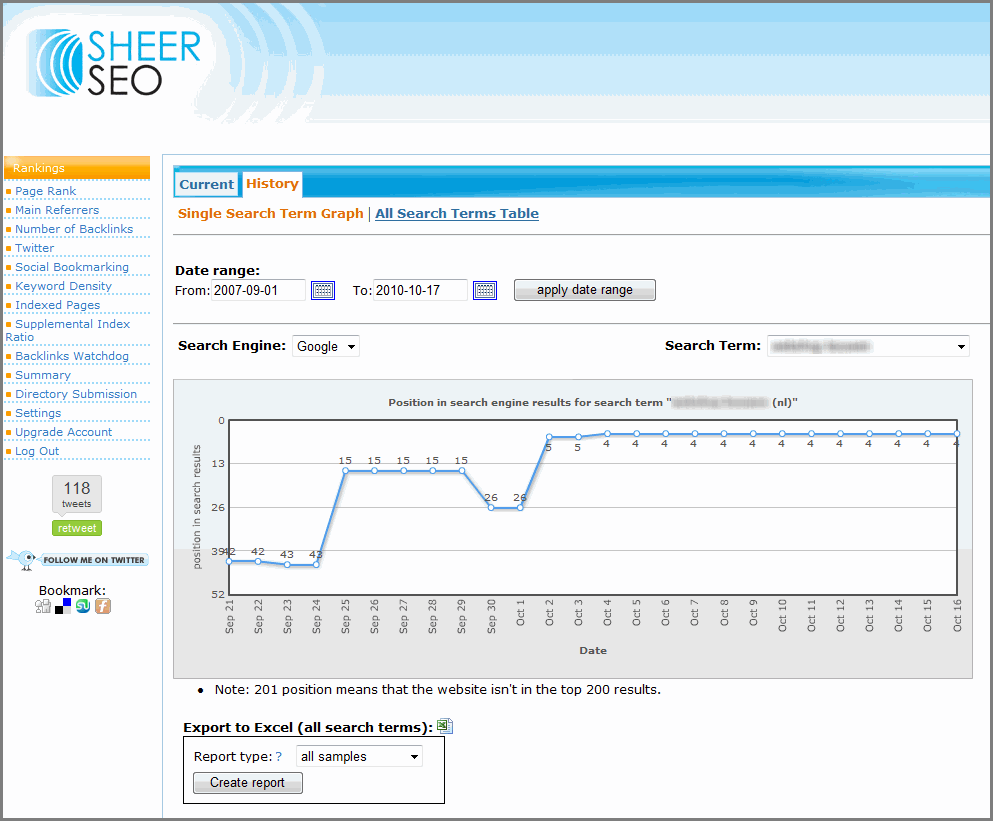Click the Excel export icon
This screenshot has height=821, width=993.
445,726
